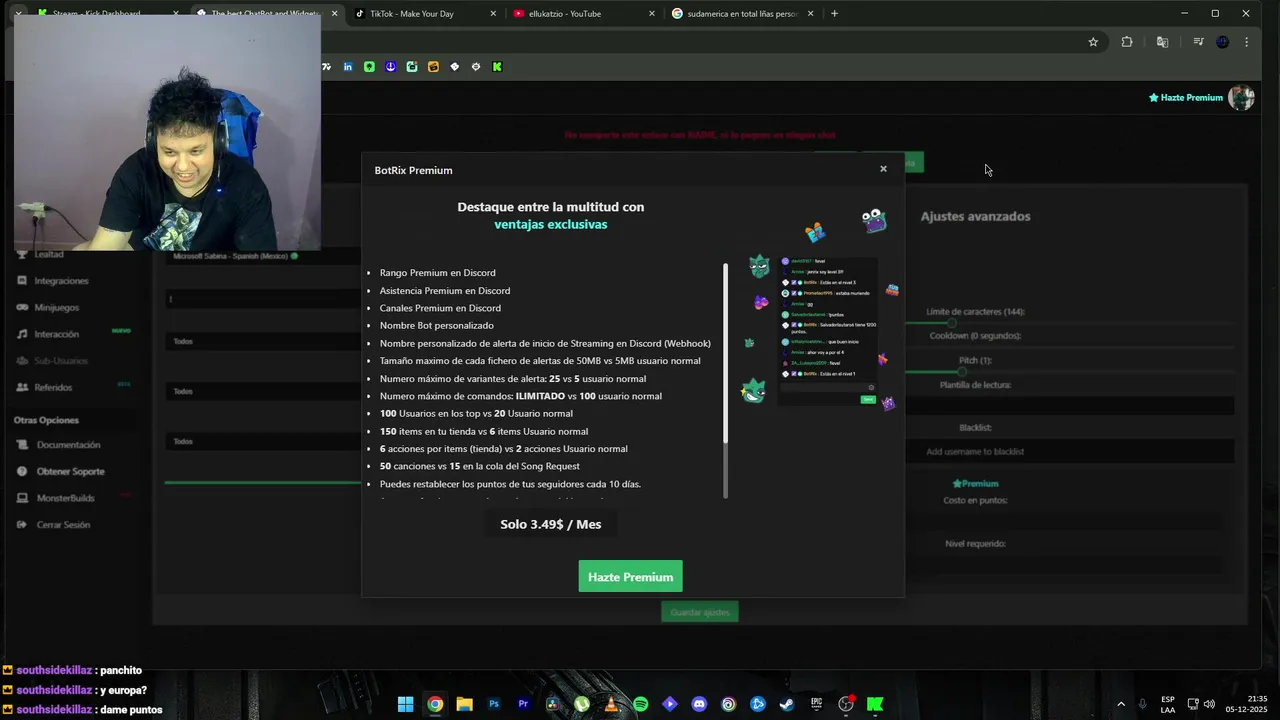Click the Nombre Bot personalizado list item
Image resolution: width=1280 pixels, height=720 pixels.
click(x=437, y=326)
